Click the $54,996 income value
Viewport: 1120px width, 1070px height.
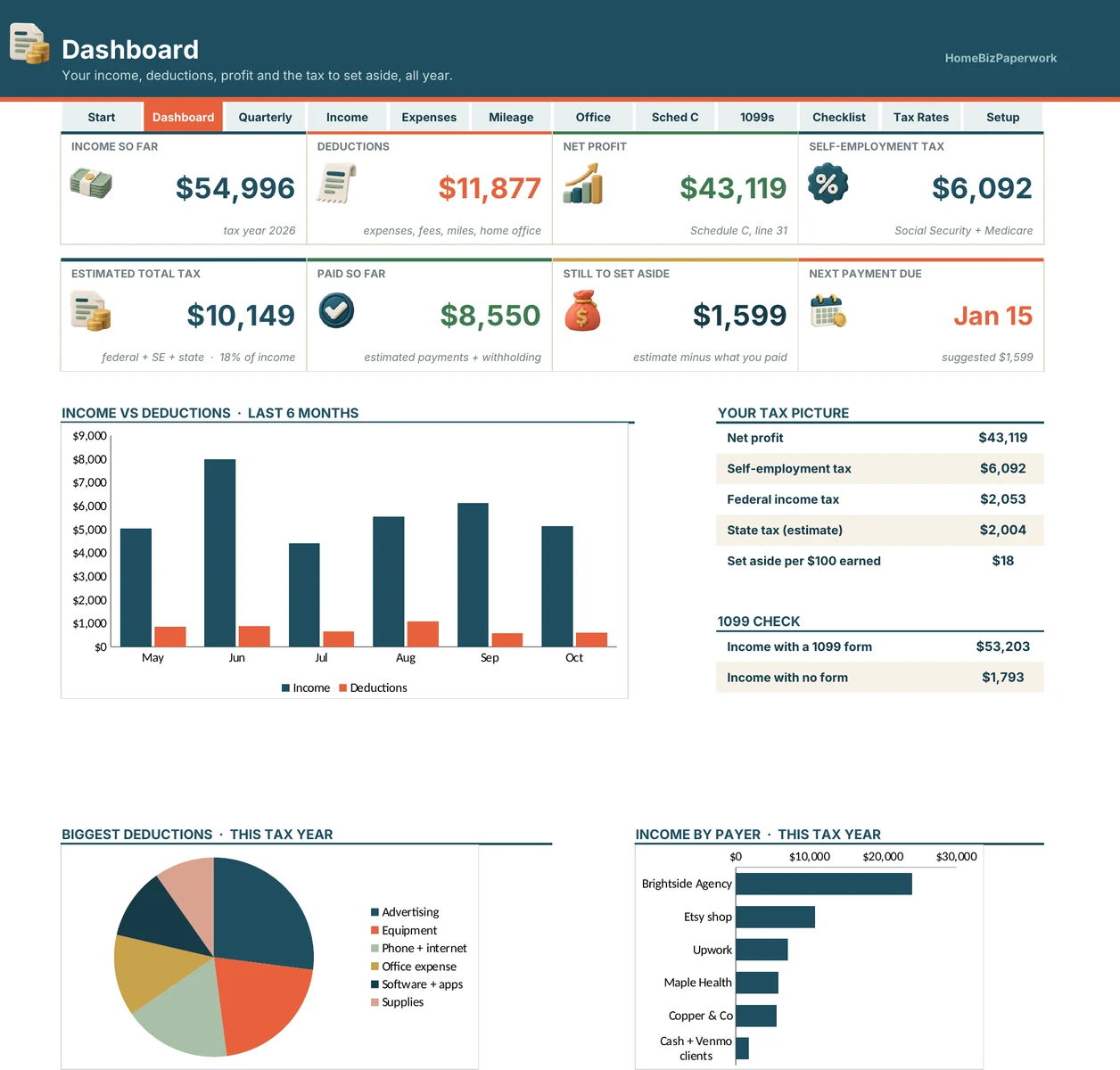(235, 188)
